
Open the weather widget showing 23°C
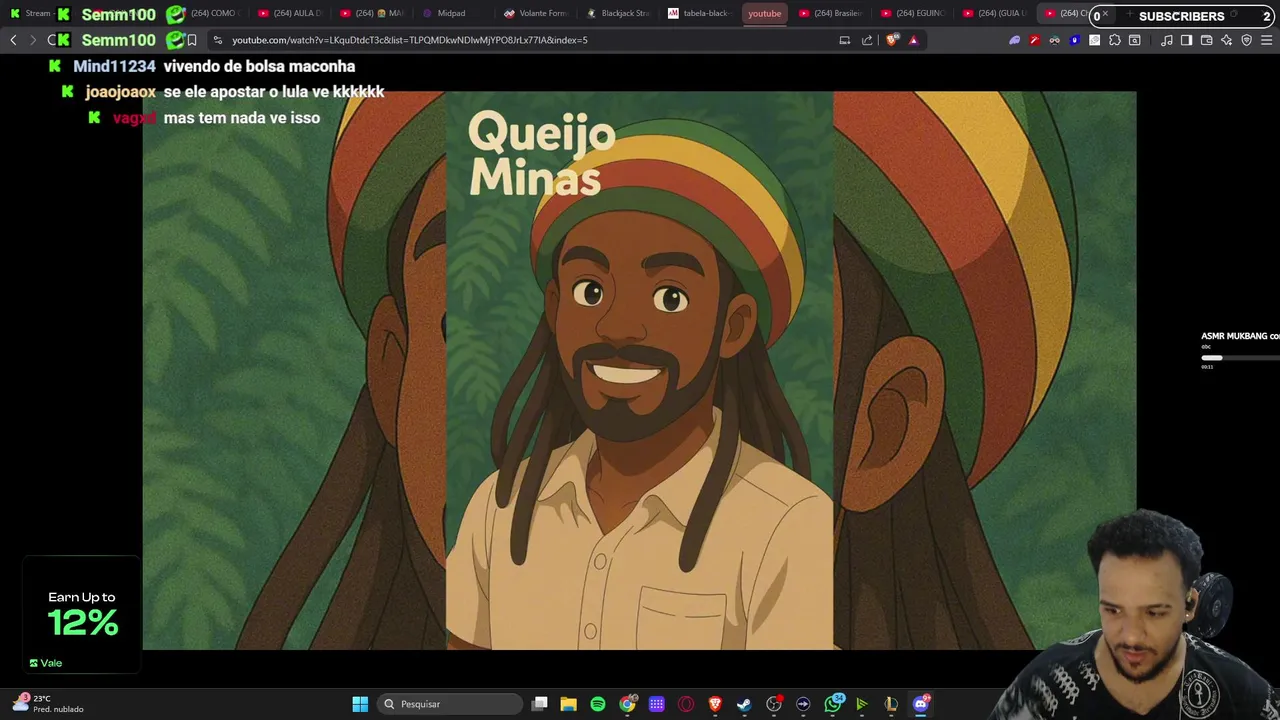(48, 704)
